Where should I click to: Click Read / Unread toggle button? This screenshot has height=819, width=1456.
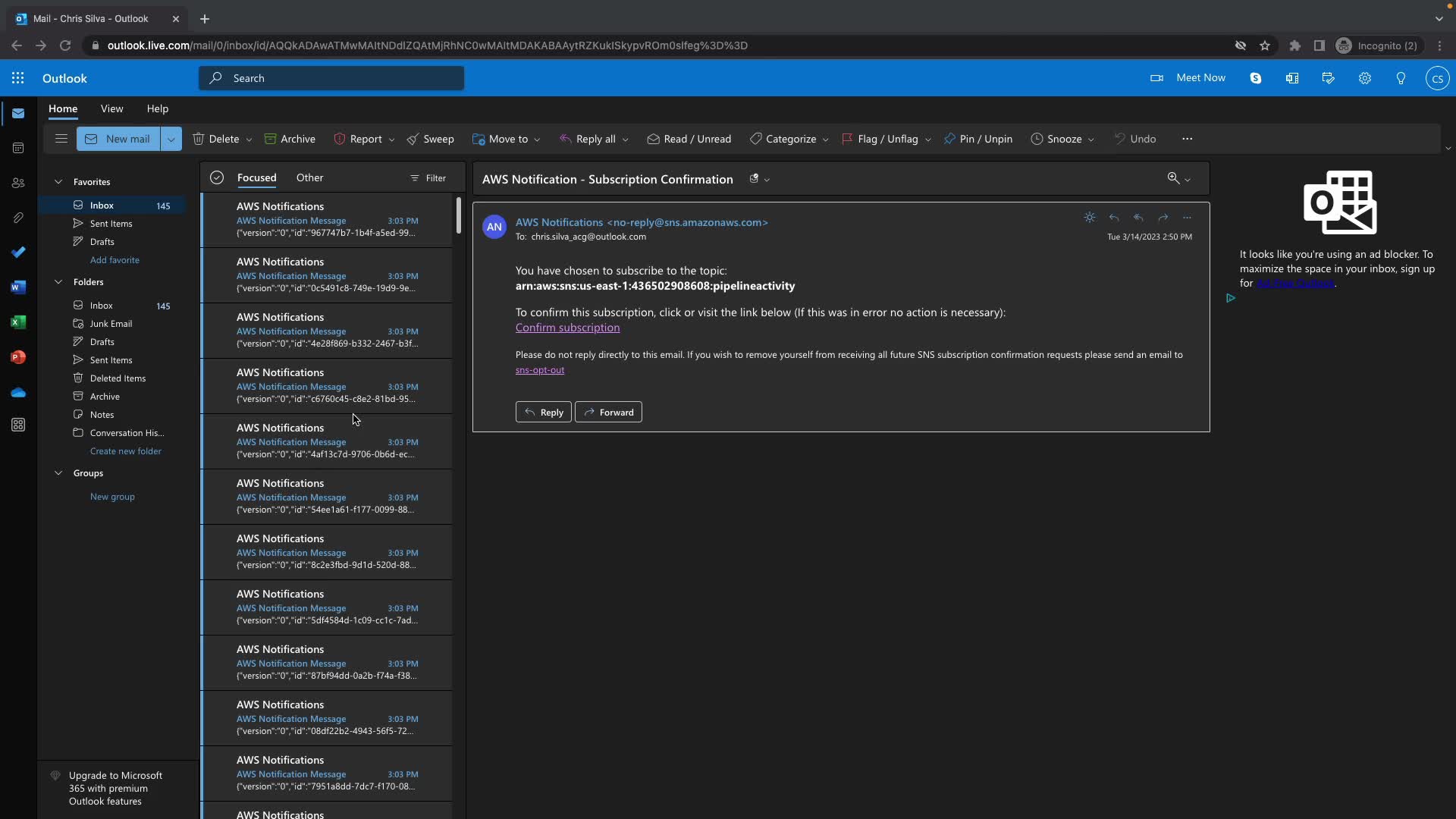(x=689, y=139)
